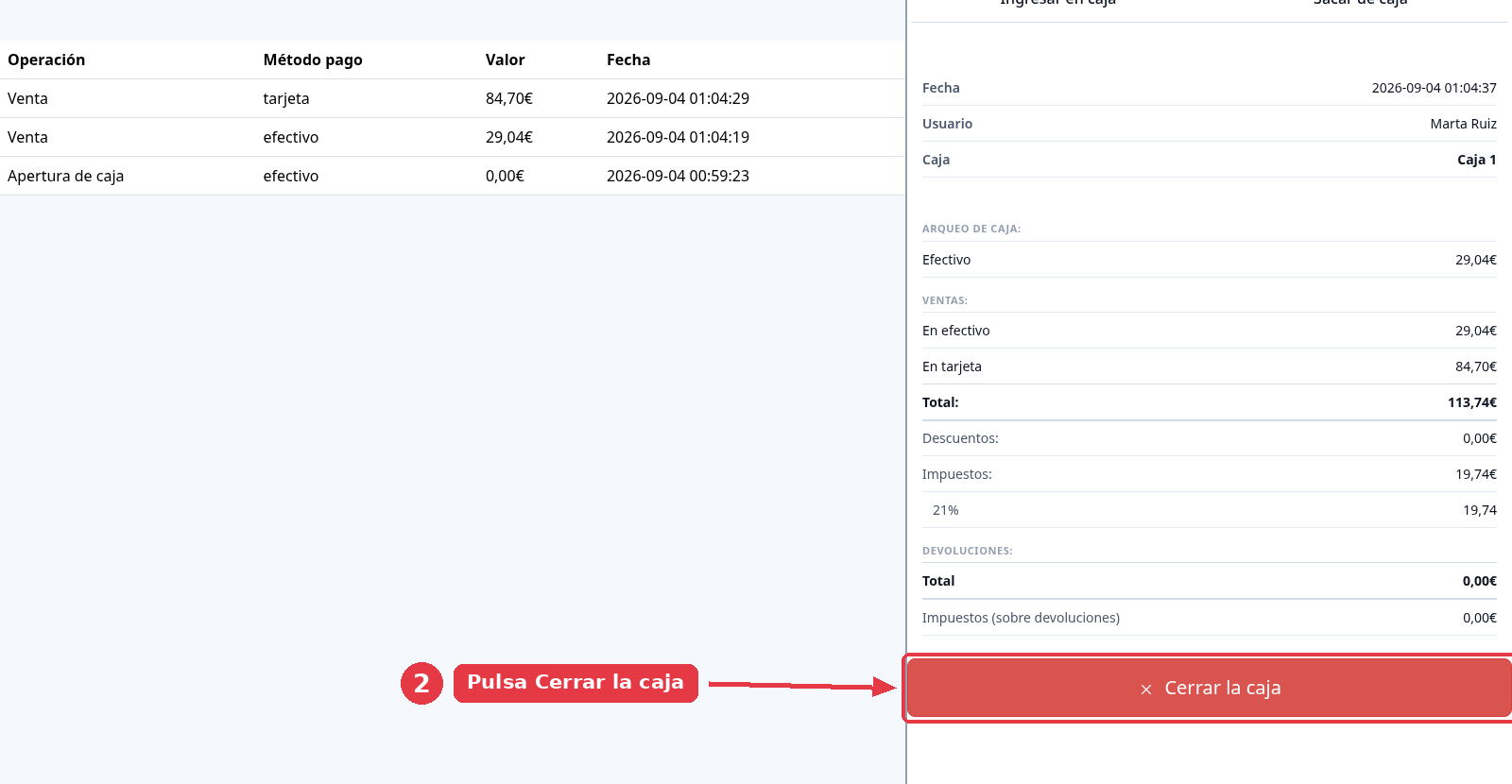Click the Efectivo label under Arqueo de caja
Screen dimensions: 1512x784
click(x=946, y=260)
